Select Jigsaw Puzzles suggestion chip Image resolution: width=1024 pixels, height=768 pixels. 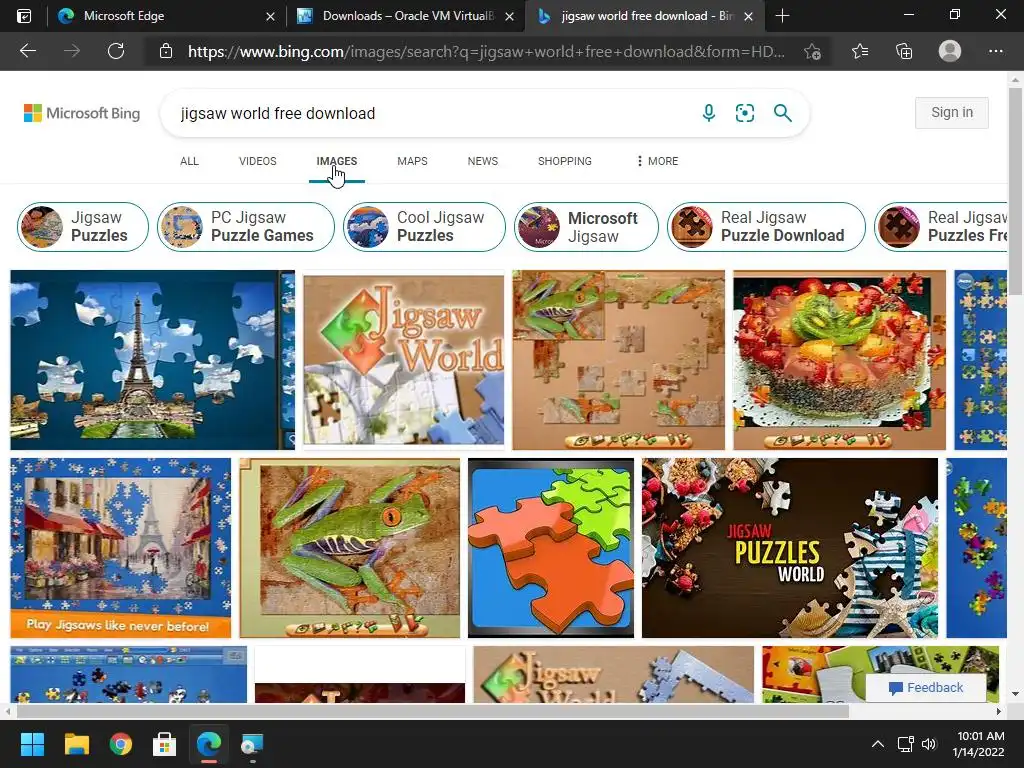[83, 227]
